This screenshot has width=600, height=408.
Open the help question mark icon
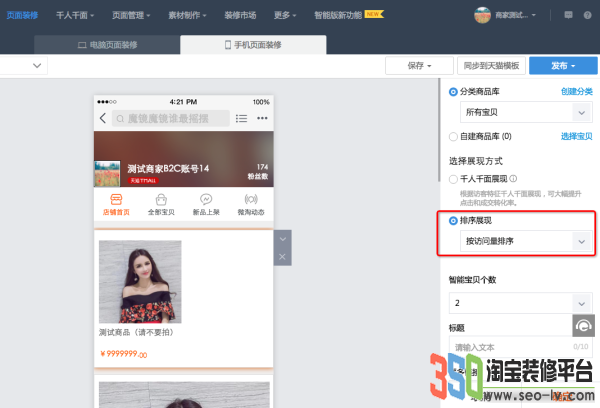click(x=587, y=15)
